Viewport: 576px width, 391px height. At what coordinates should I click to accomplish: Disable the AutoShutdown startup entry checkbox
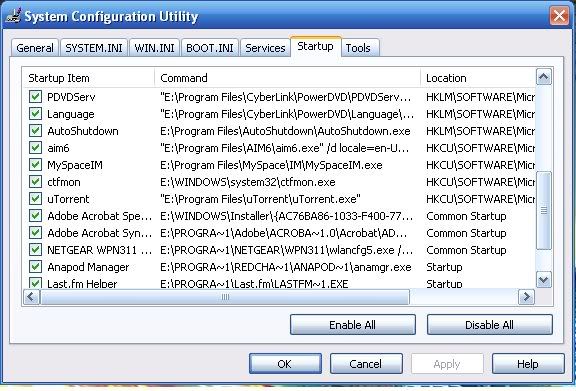35,130
